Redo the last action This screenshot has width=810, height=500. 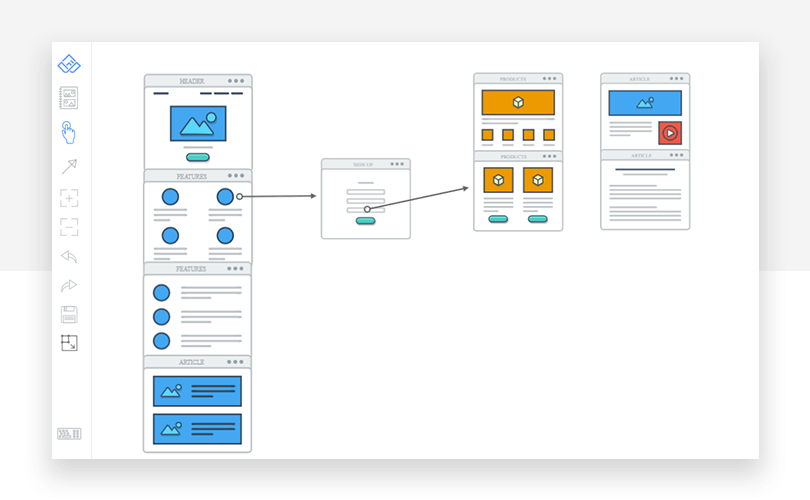(69, 285)
